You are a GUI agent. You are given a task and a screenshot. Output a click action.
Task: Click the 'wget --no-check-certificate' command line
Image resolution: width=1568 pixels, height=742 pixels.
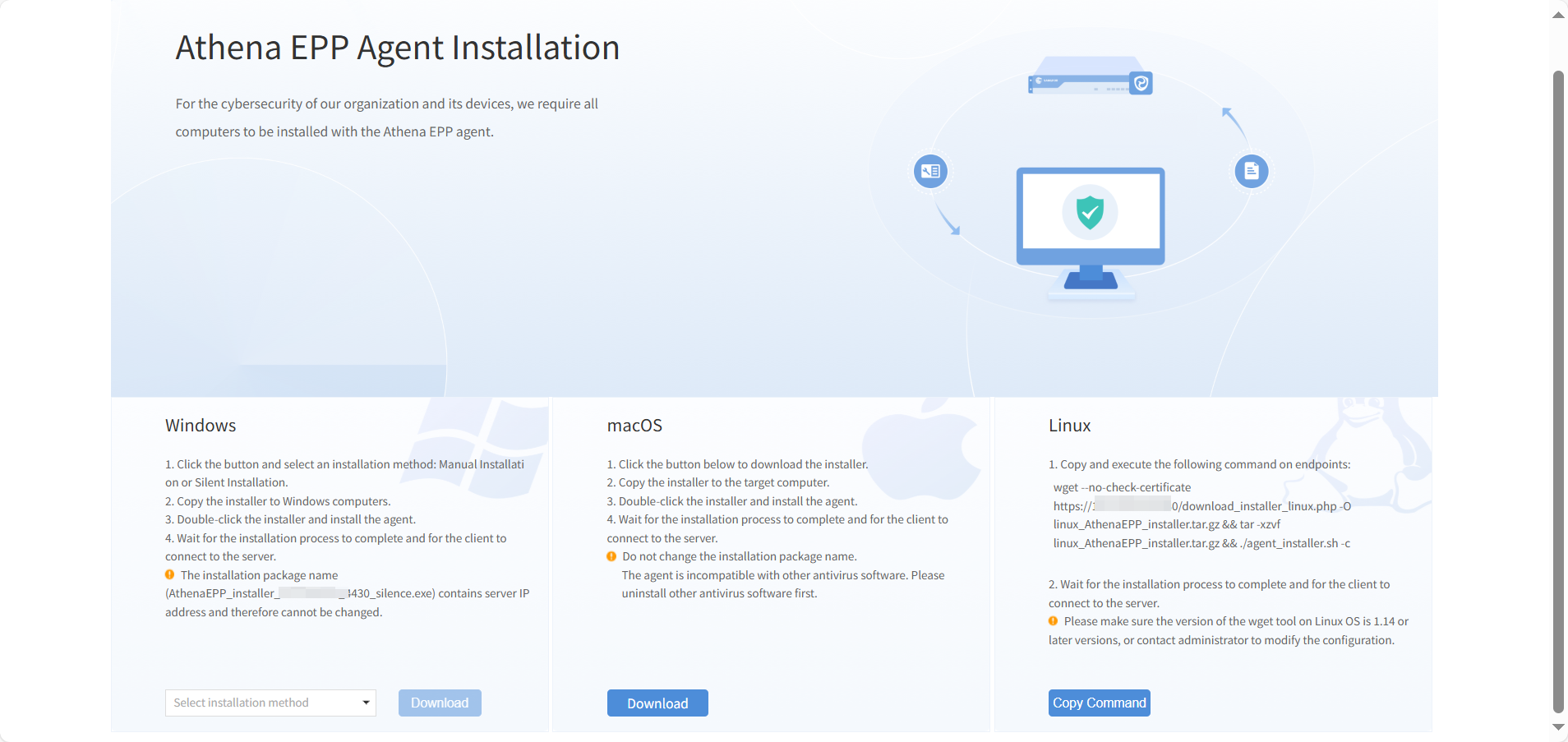tap(1122, 487)
